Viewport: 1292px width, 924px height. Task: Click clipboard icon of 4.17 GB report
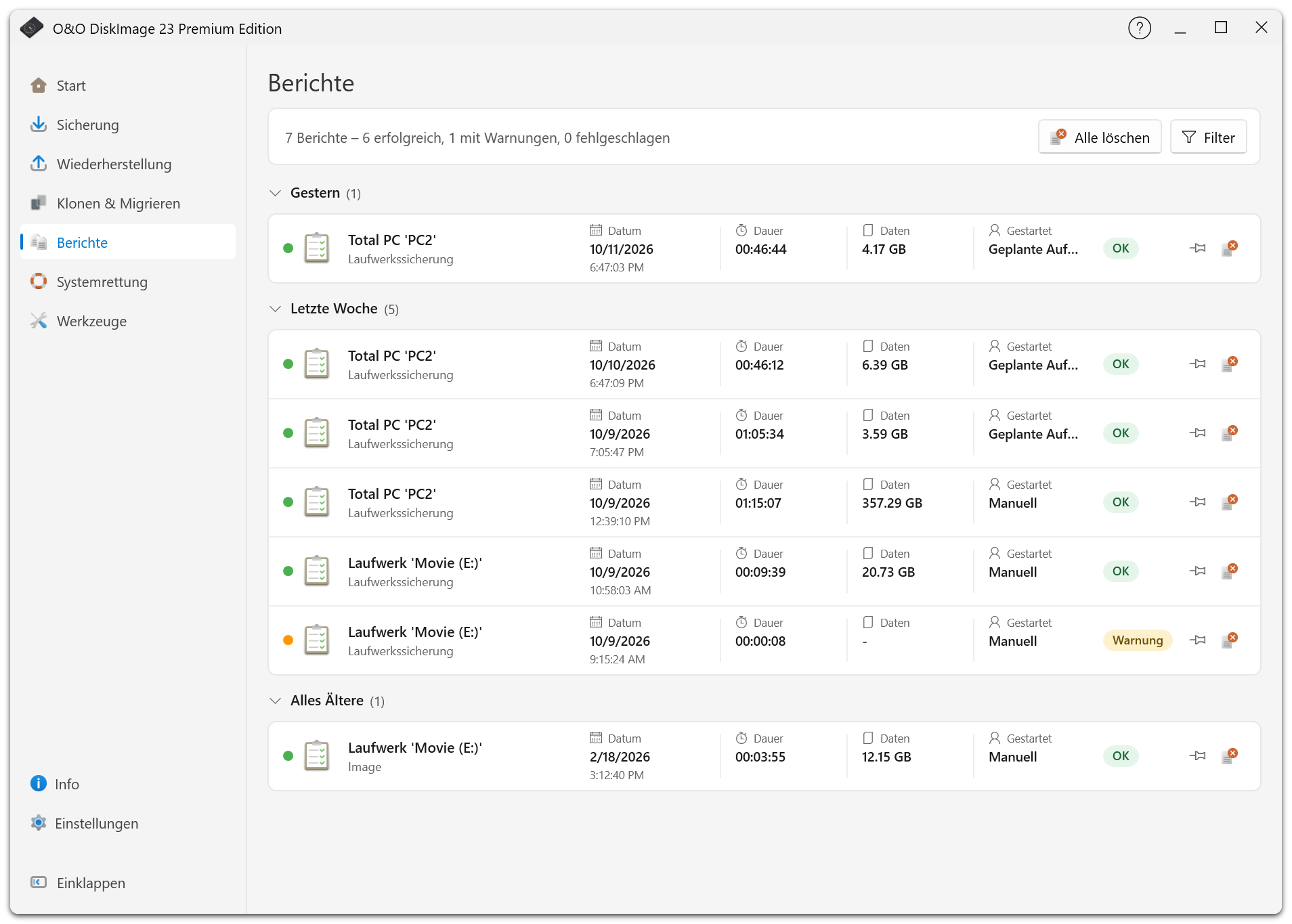(317, 248)
